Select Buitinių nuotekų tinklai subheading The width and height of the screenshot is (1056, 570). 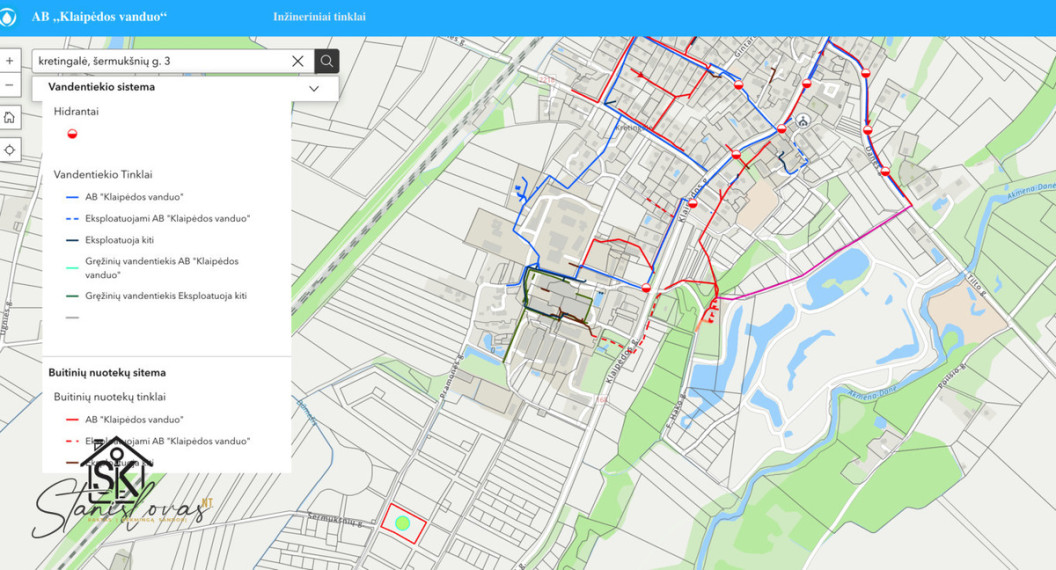[110, 397]
